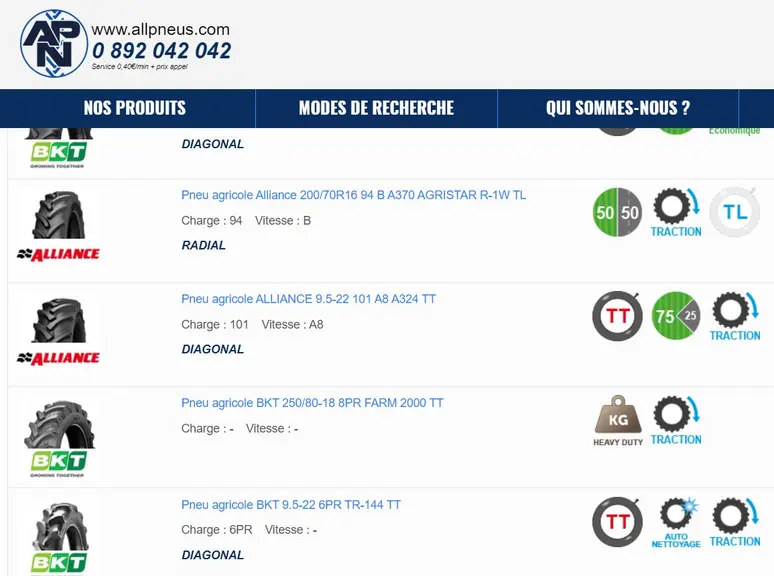Image resolution: width=774 pixels, height=576 pixels.
Task: Open Alliance 200/70R16 A370 AGRISTAR tire link
Action: coord(353,195)
